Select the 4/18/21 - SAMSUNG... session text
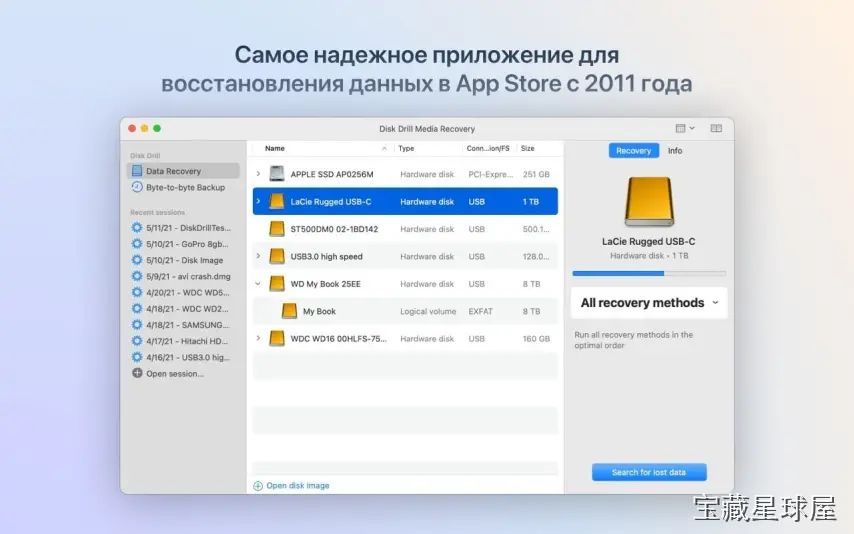The height and width of the screenshot is (534, 854). [x=188, y=325]
